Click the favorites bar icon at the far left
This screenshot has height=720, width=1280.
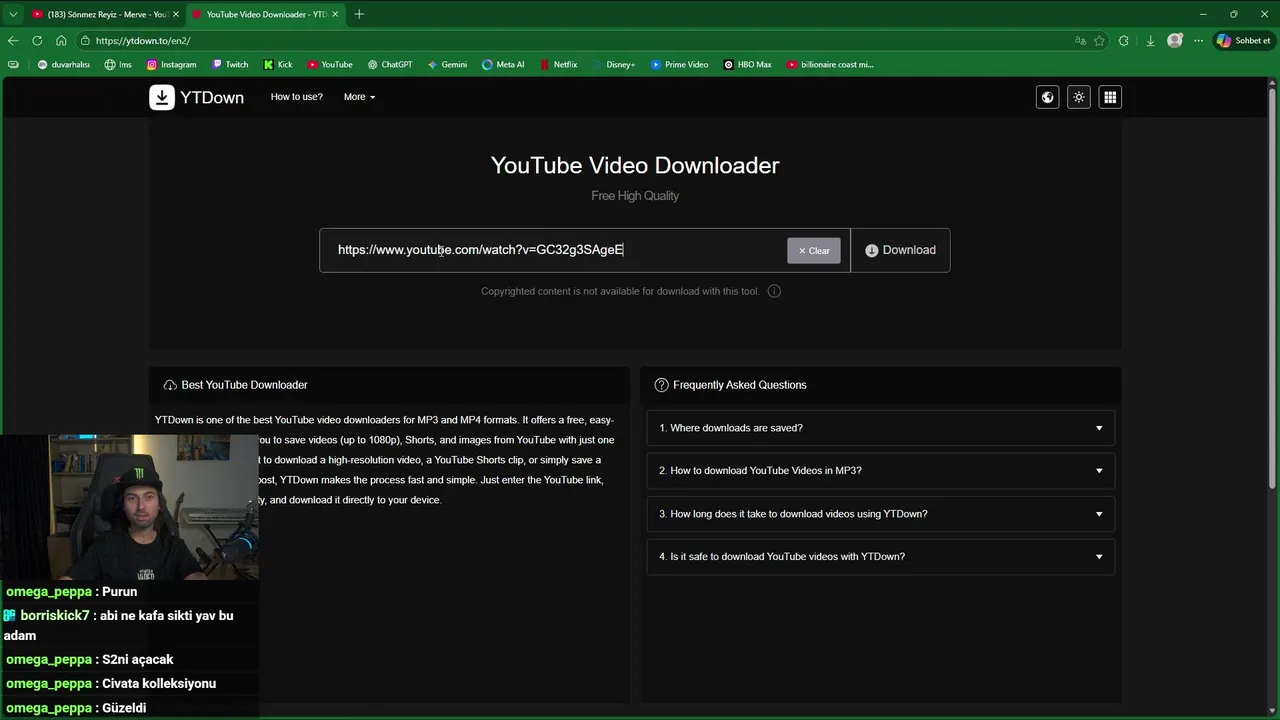click(13, 64)
